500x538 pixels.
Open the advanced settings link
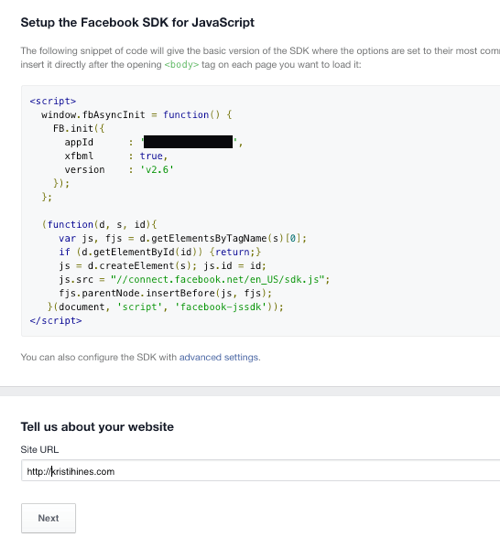(219, 357)
